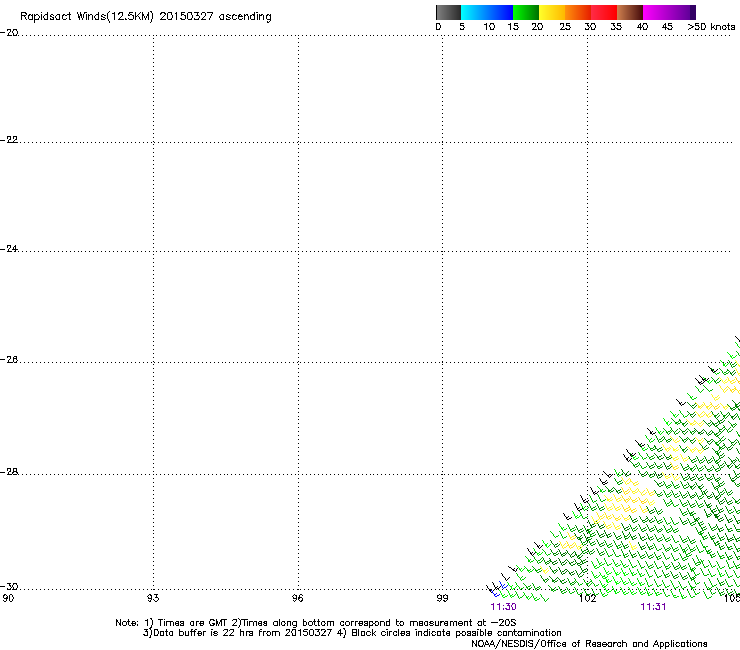Click the gray 0-5 knots color band
Image resolution: width=740 pixels, height=650 pixels.
[x=448, y=12]
